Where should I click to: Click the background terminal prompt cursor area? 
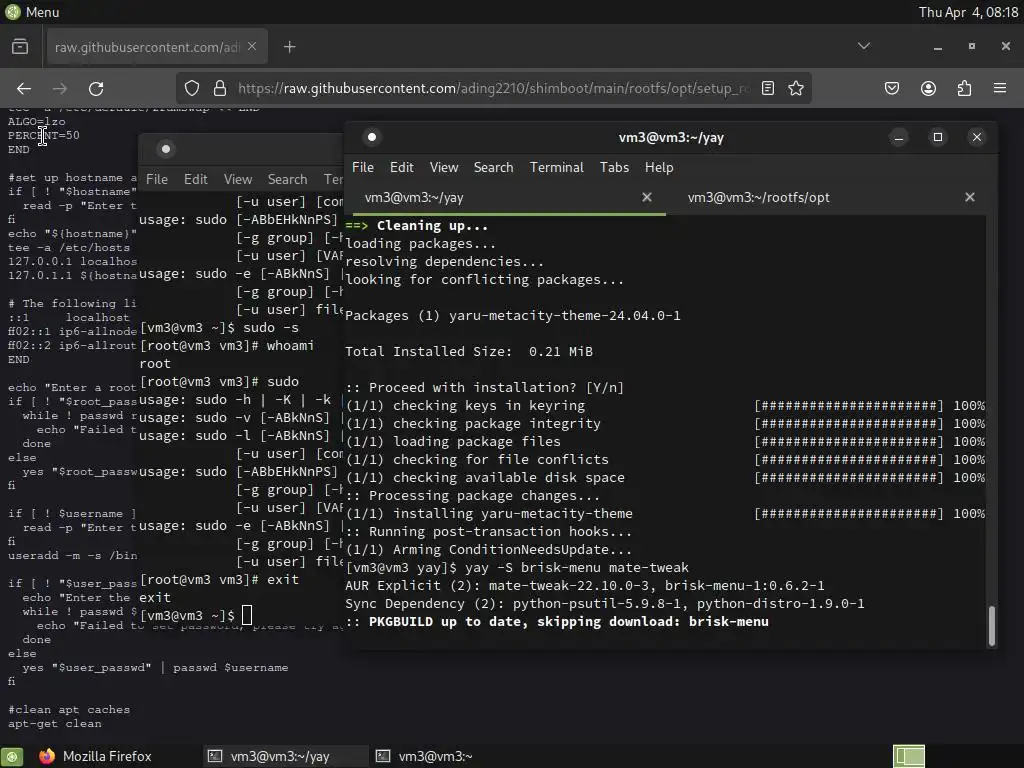click(x=247, y=615)
